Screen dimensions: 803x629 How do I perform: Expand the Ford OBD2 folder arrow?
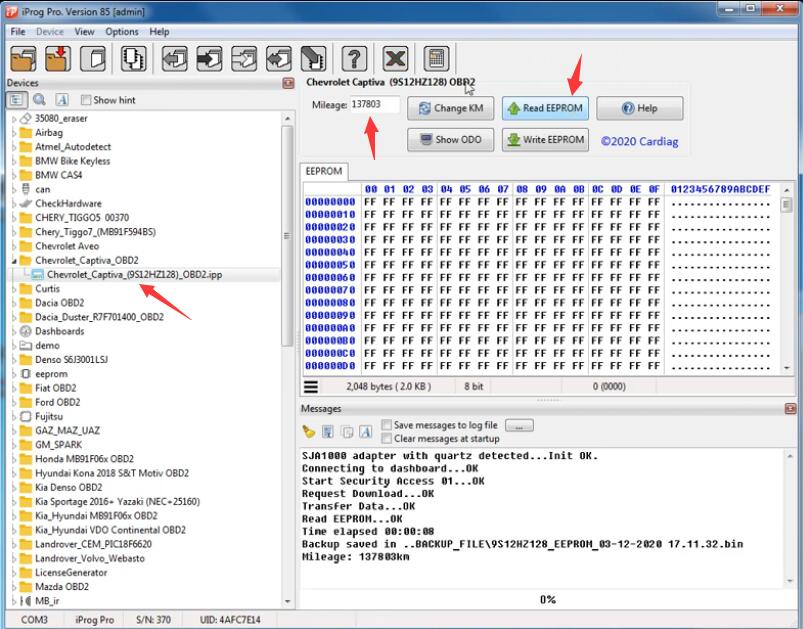click(14, 403)
